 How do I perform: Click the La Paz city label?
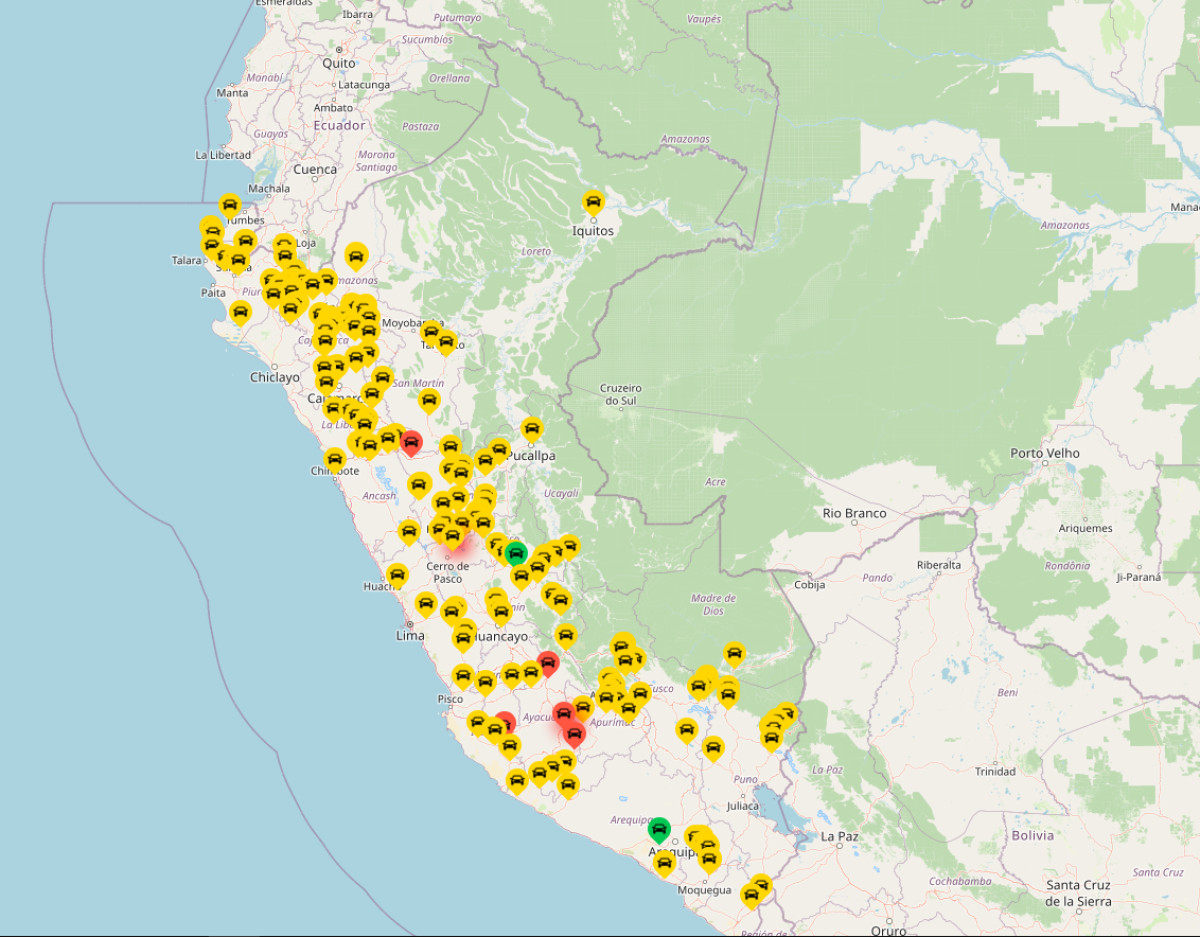click(839, 836)
